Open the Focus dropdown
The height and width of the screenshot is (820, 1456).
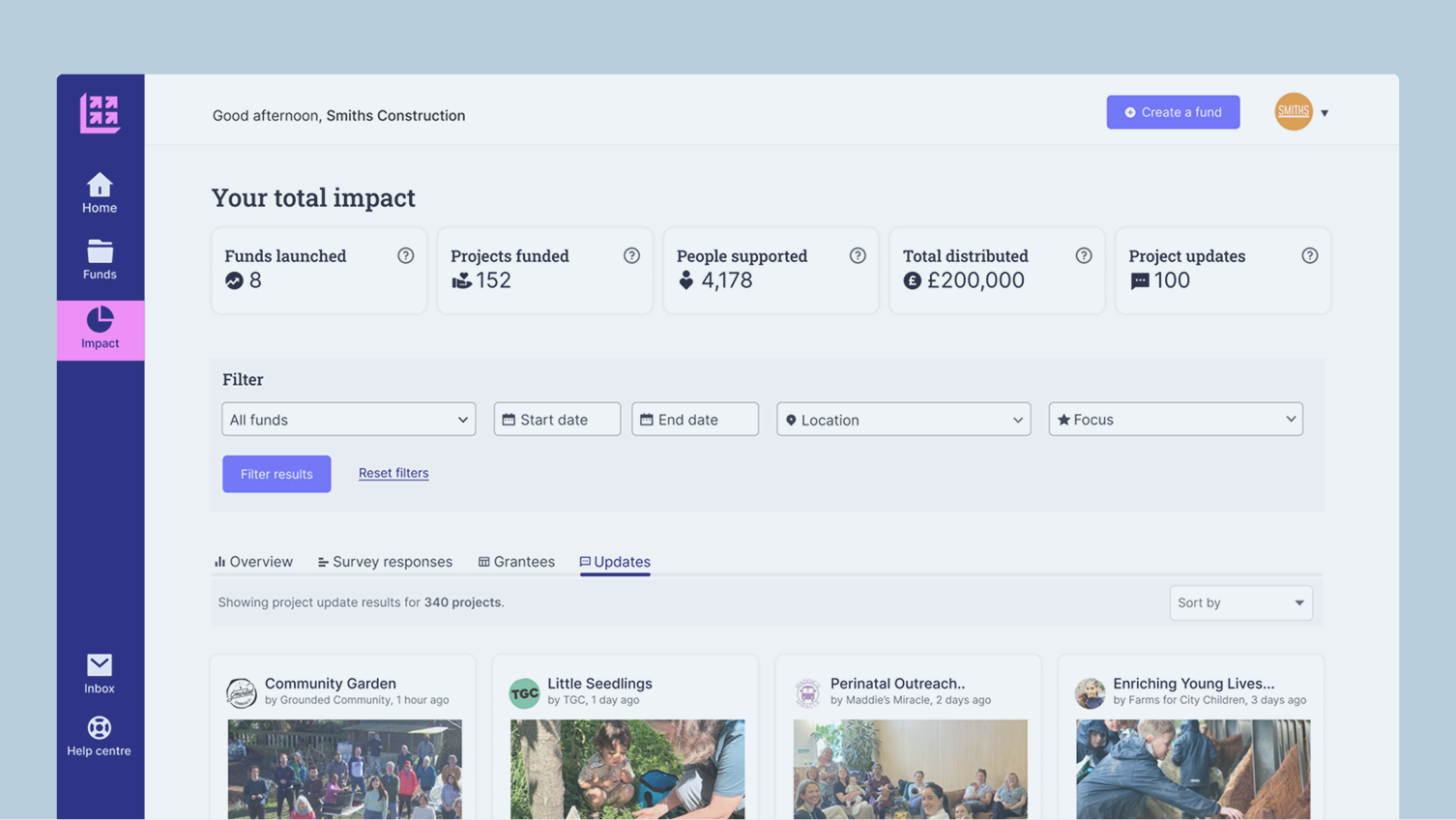click(1176, 419)
